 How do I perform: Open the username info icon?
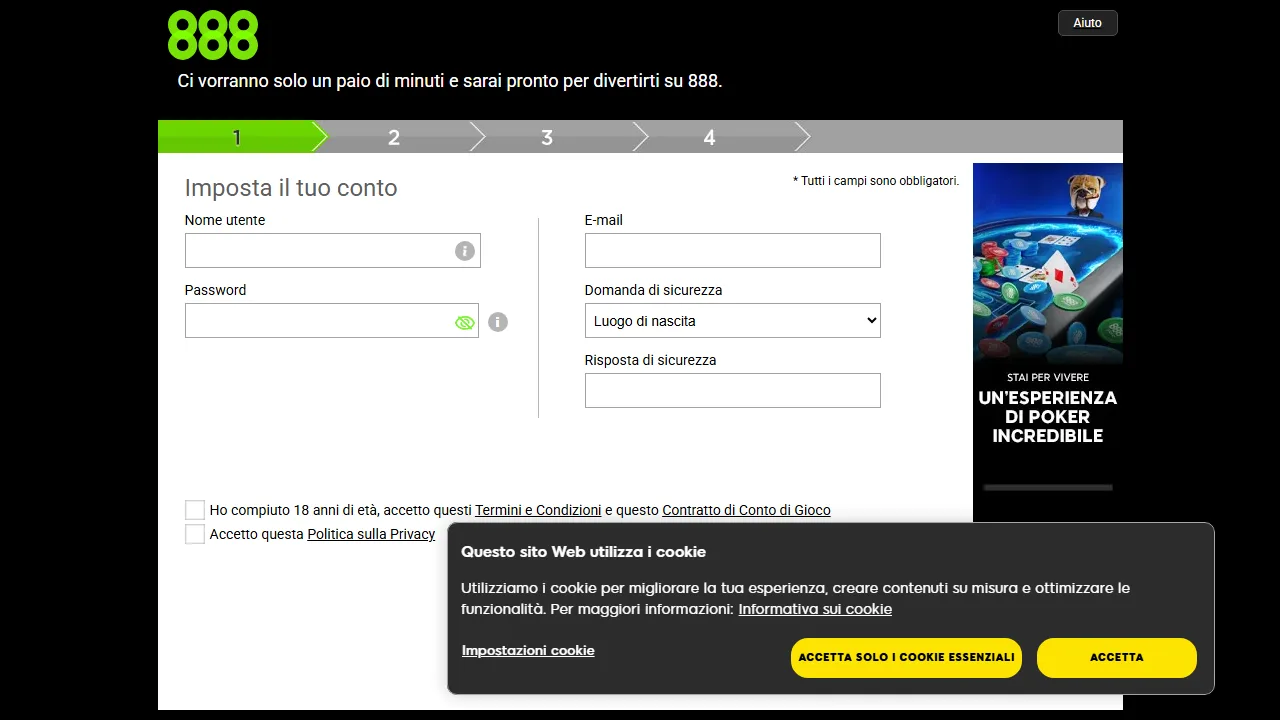464,251
